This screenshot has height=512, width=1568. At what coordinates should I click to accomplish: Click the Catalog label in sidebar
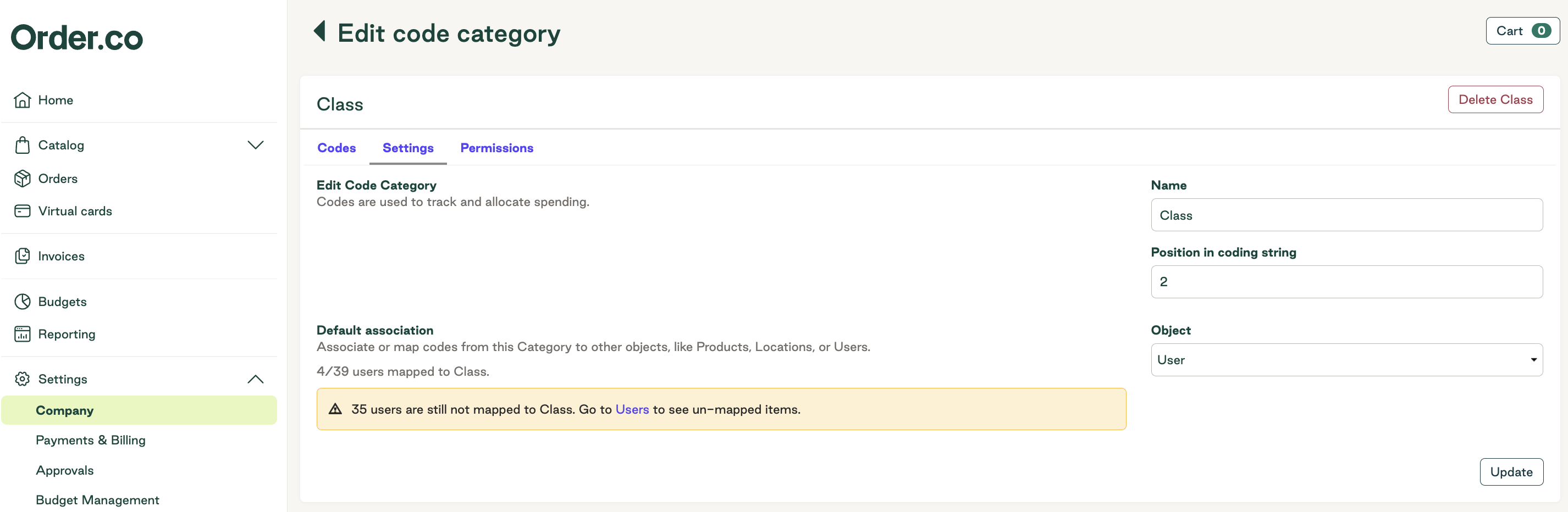pos(61,144)
